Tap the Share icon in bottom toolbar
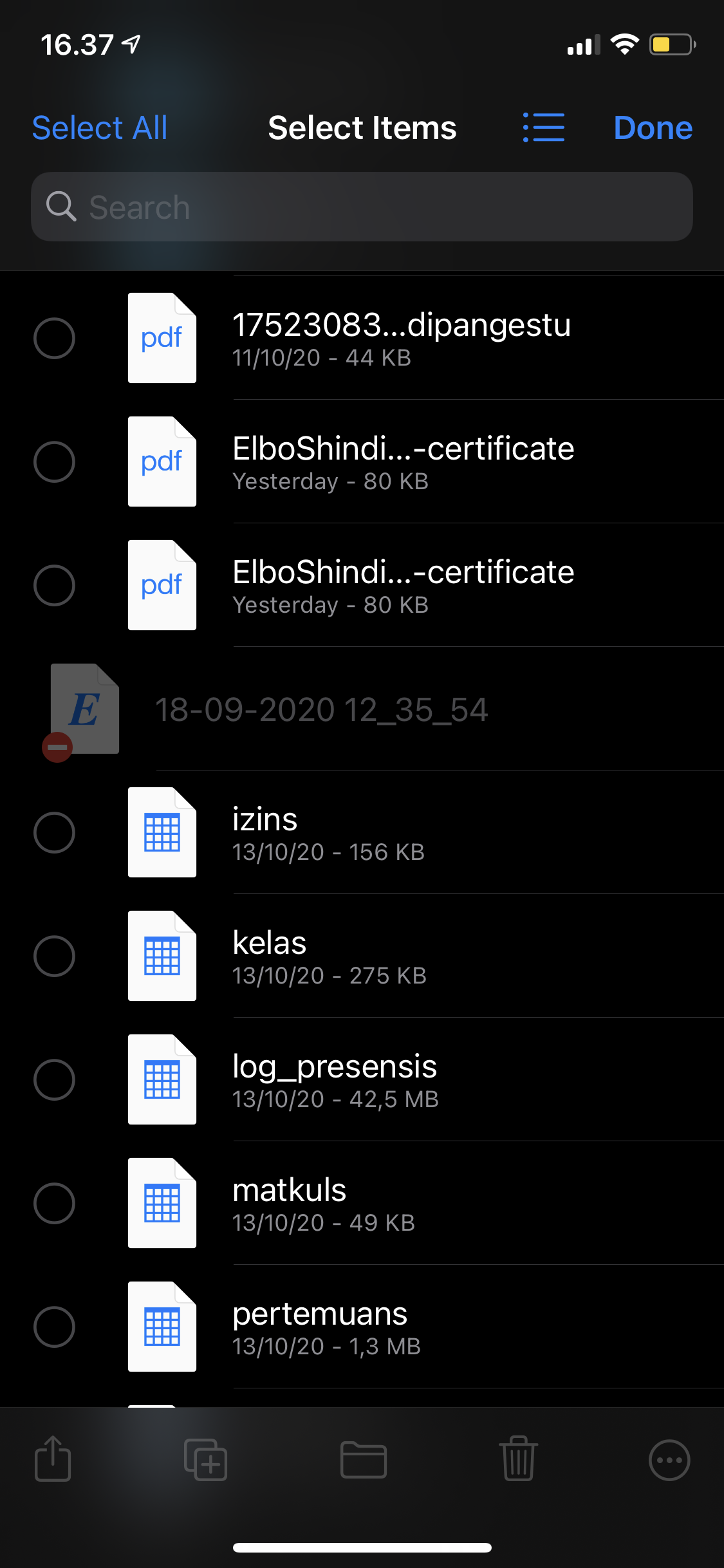 coord(52,1459)
